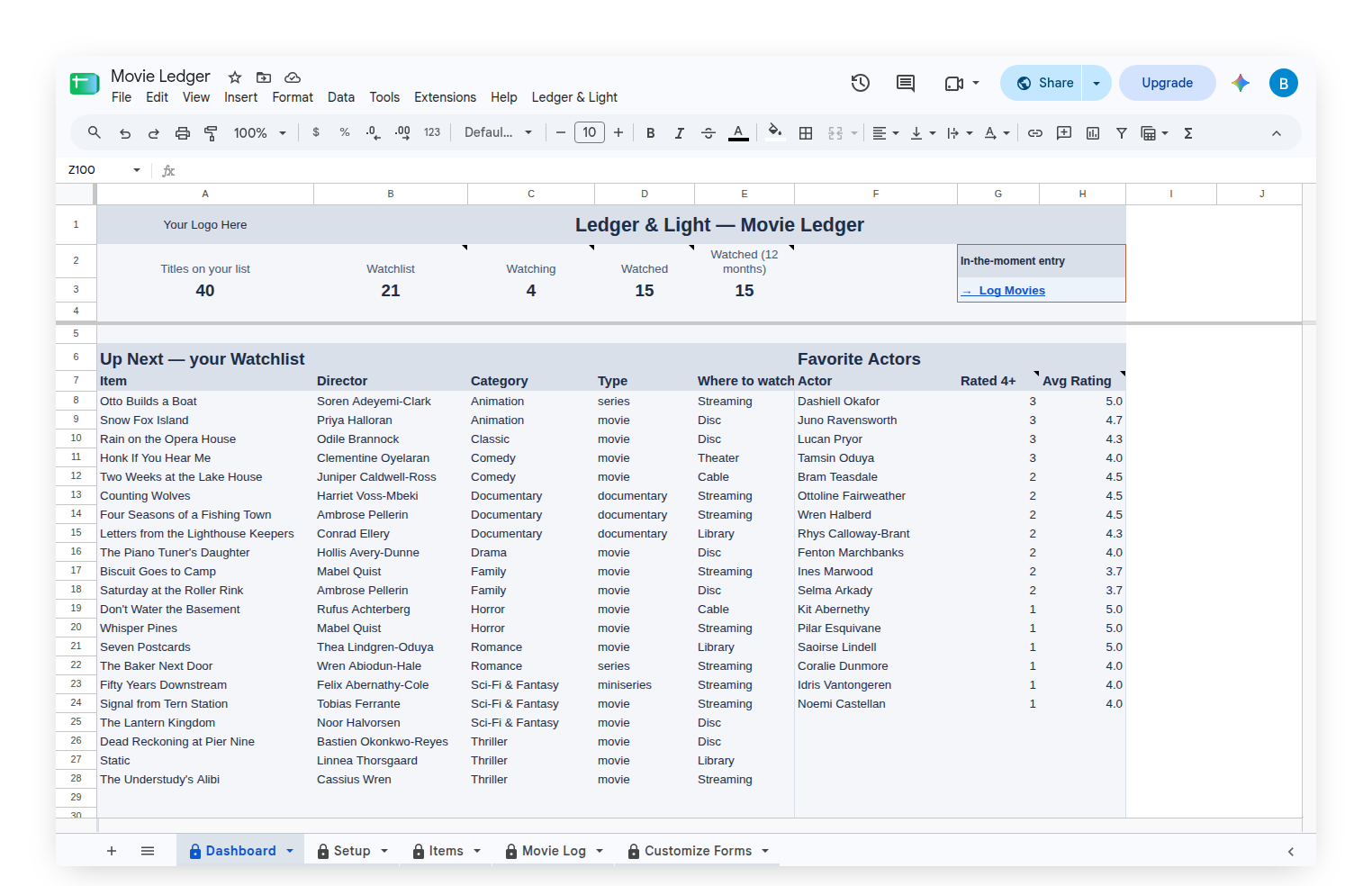Expand the Share options arrow
This screenshot has width=1372, height=886.
pos(1097,83)
